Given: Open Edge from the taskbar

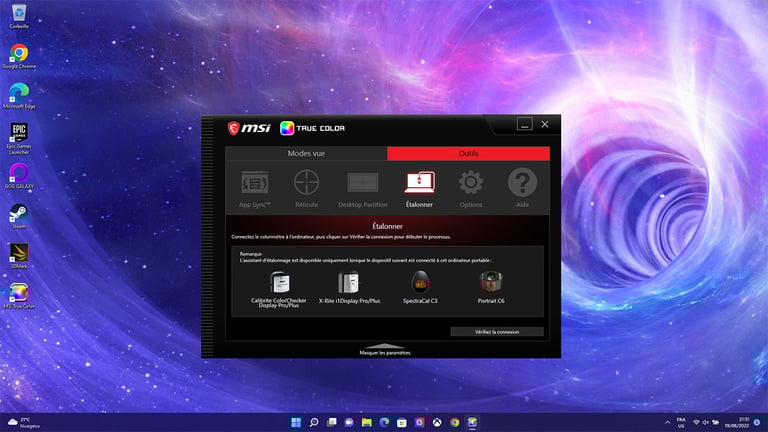Looking at the screenshot, I should (384, 422).
